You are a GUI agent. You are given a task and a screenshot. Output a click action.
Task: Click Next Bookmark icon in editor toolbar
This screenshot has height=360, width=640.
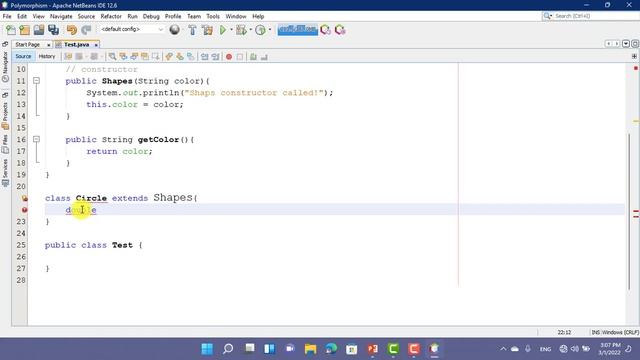pyautogui.click(x=180, y=57)
